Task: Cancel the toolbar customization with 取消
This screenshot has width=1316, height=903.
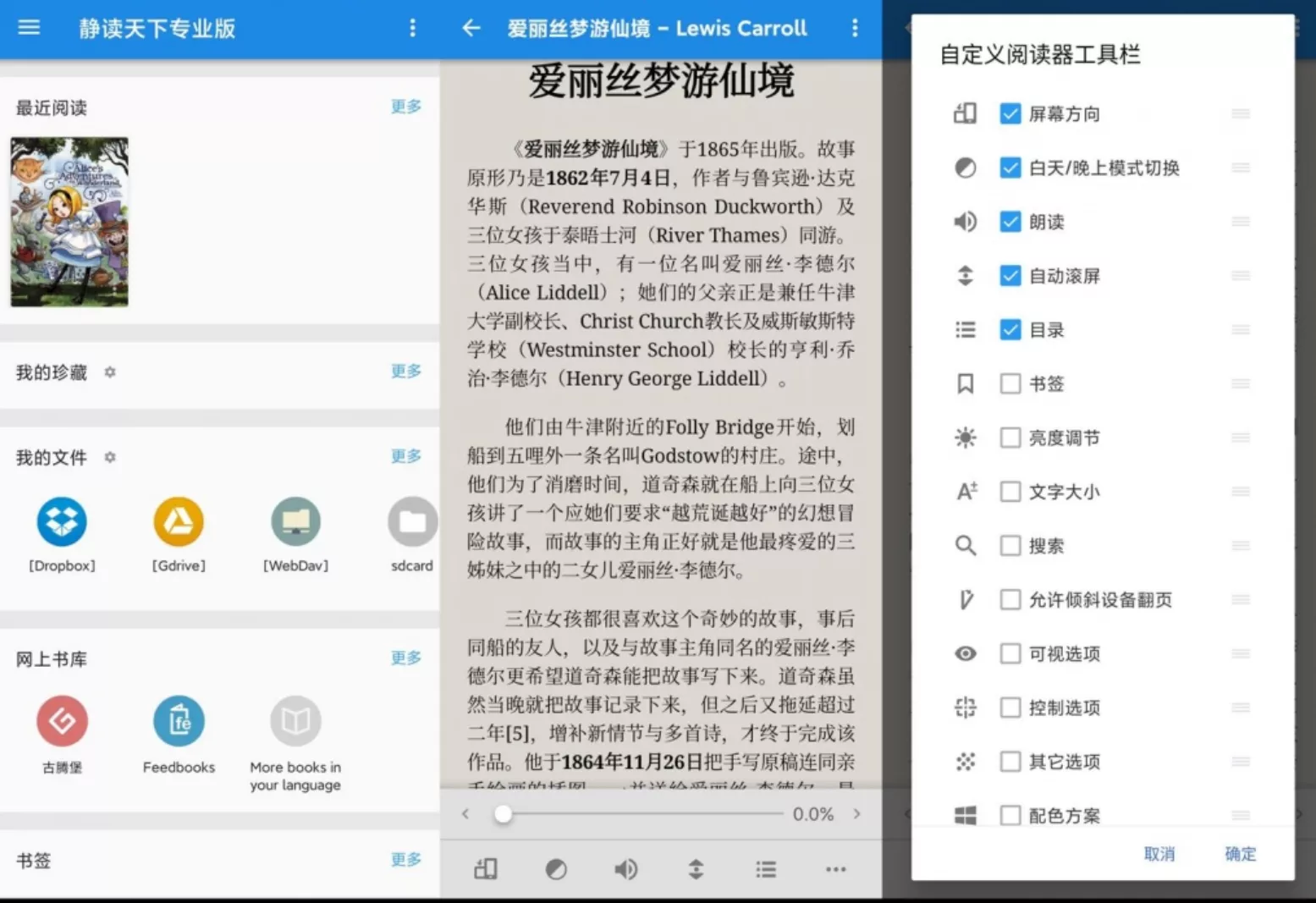Action: tap(1160, 854)
